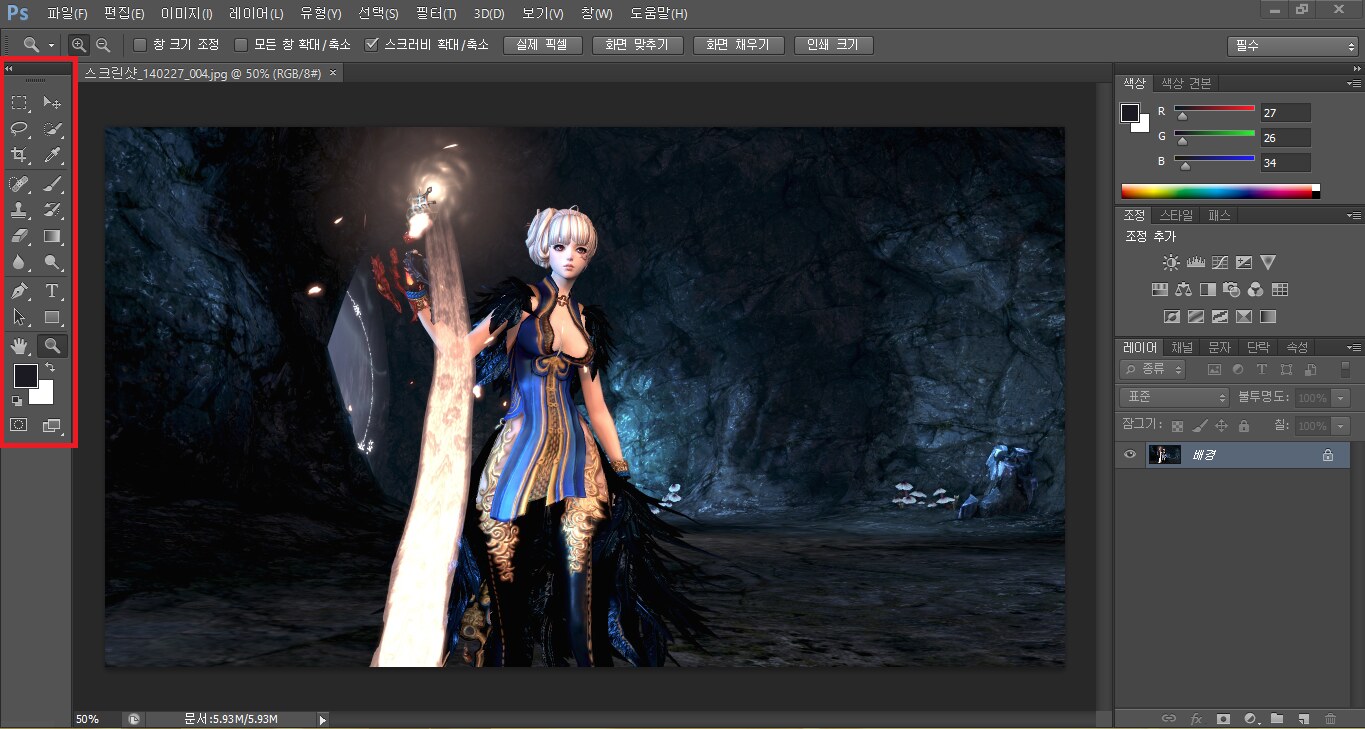Open the Adjustments panel flyout menu
This screenshot has height=729, width=1365.
pyautogui.click(x=1353, y=216)
